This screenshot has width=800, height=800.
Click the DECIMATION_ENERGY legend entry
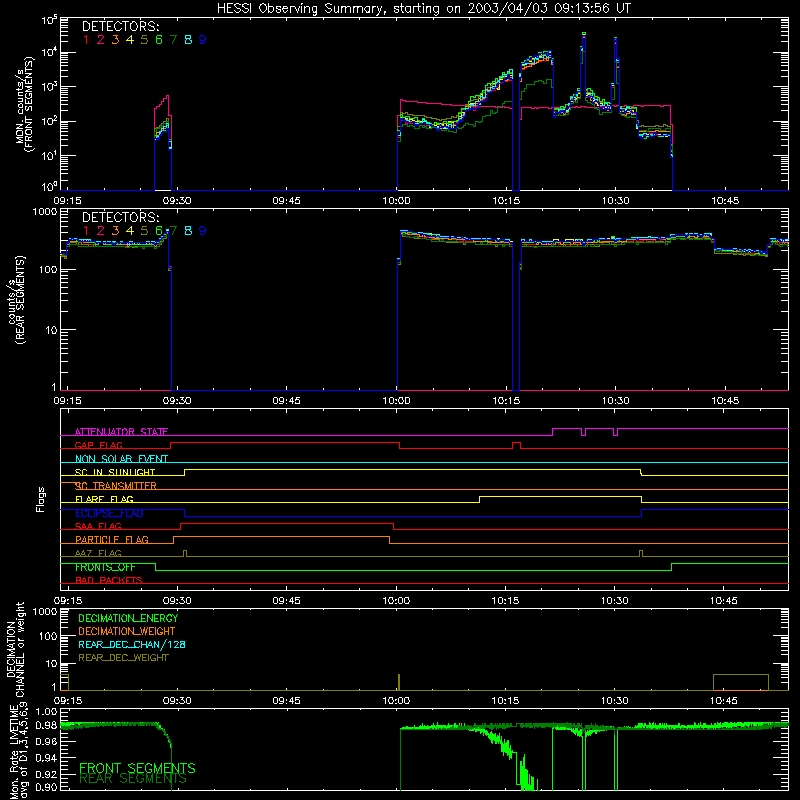click(x=128, y=618)
